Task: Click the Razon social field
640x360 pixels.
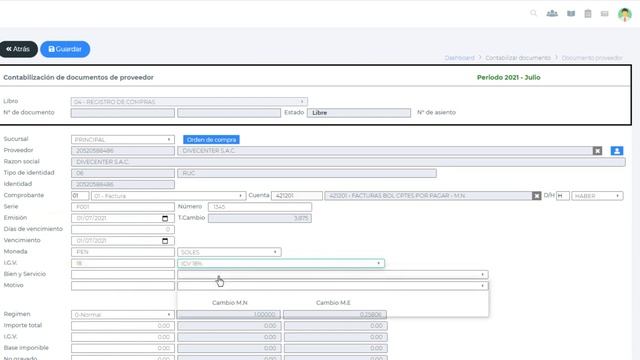Action: point(348,162)
